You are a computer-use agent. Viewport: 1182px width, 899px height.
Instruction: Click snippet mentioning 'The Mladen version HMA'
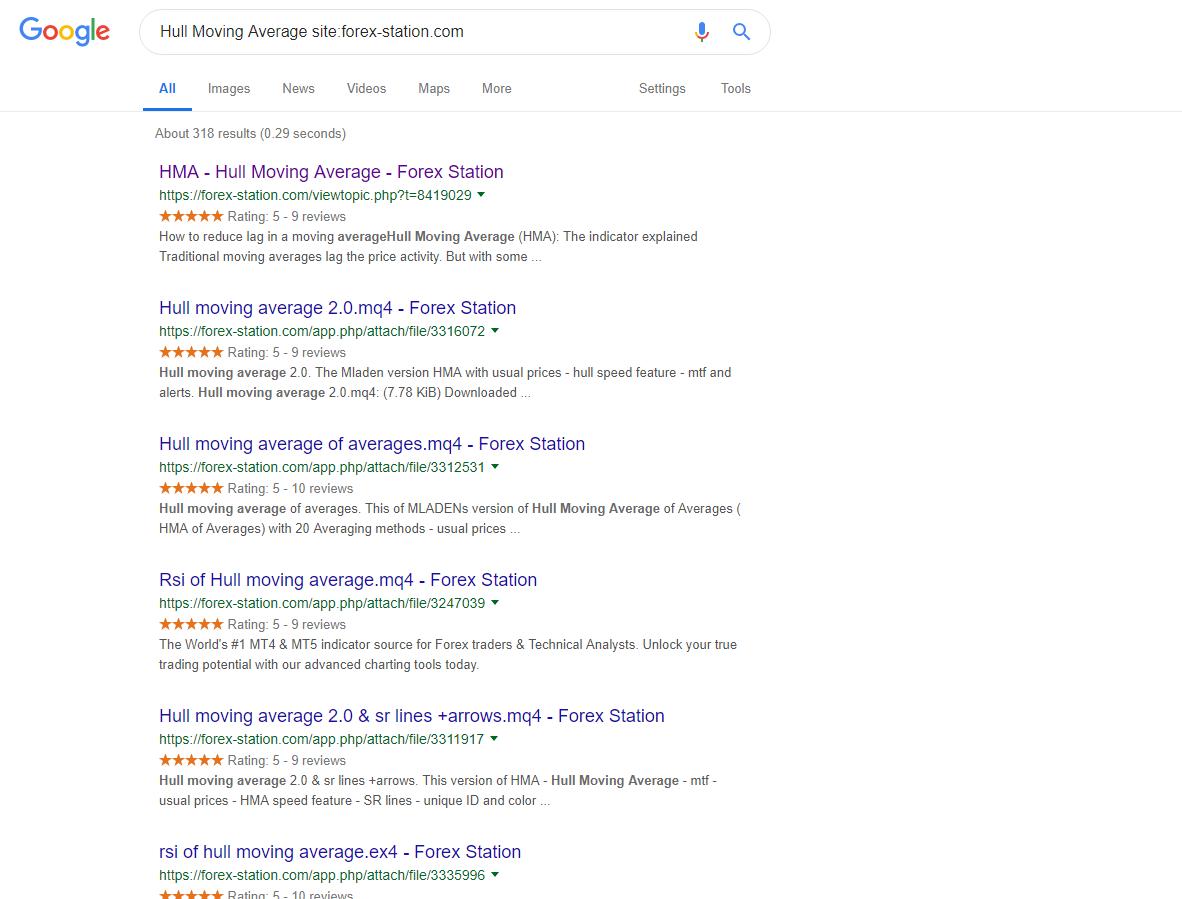pos(445,382)
